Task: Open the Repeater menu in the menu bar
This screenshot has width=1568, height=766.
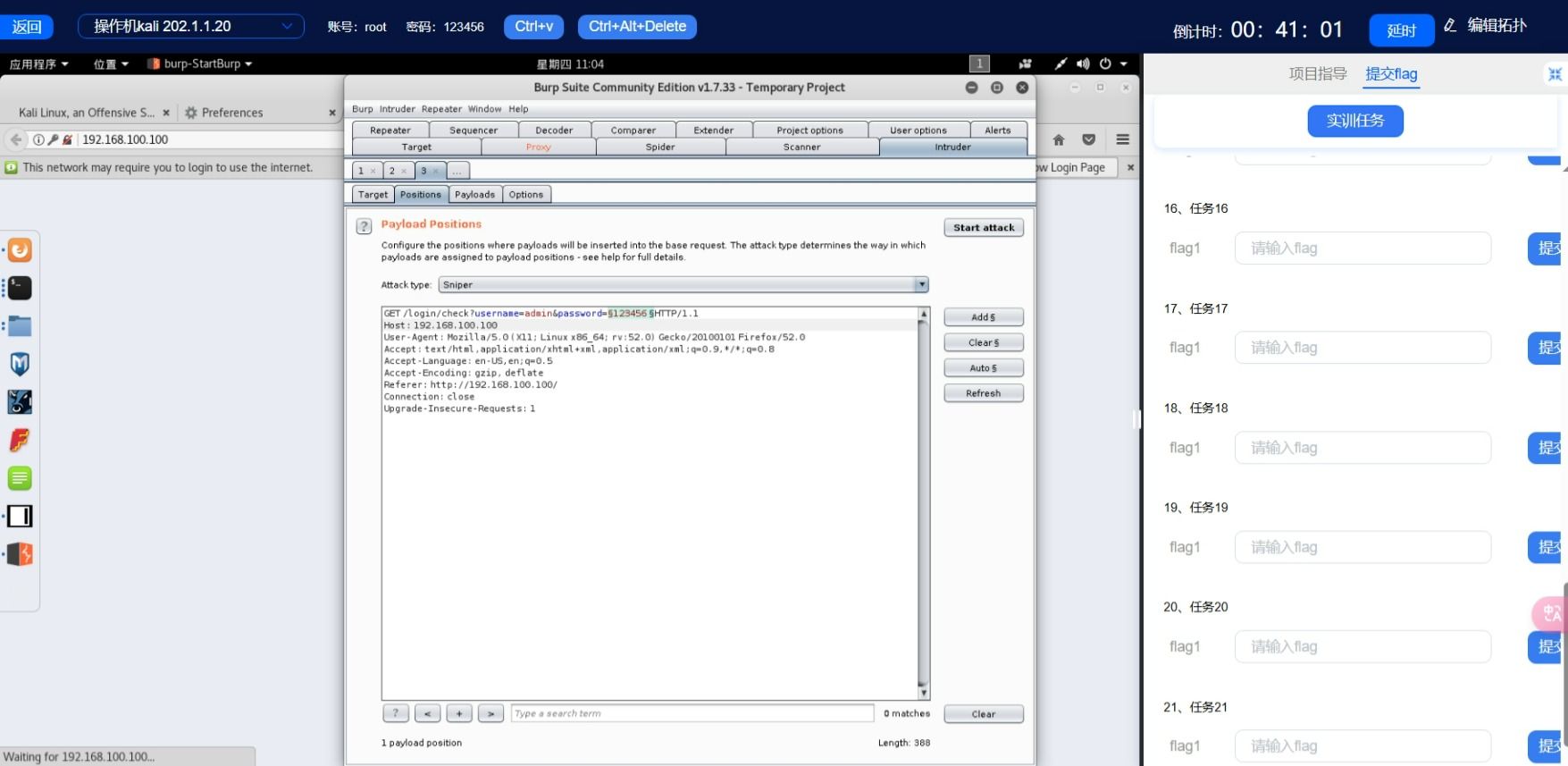Action: coord(441,109)
